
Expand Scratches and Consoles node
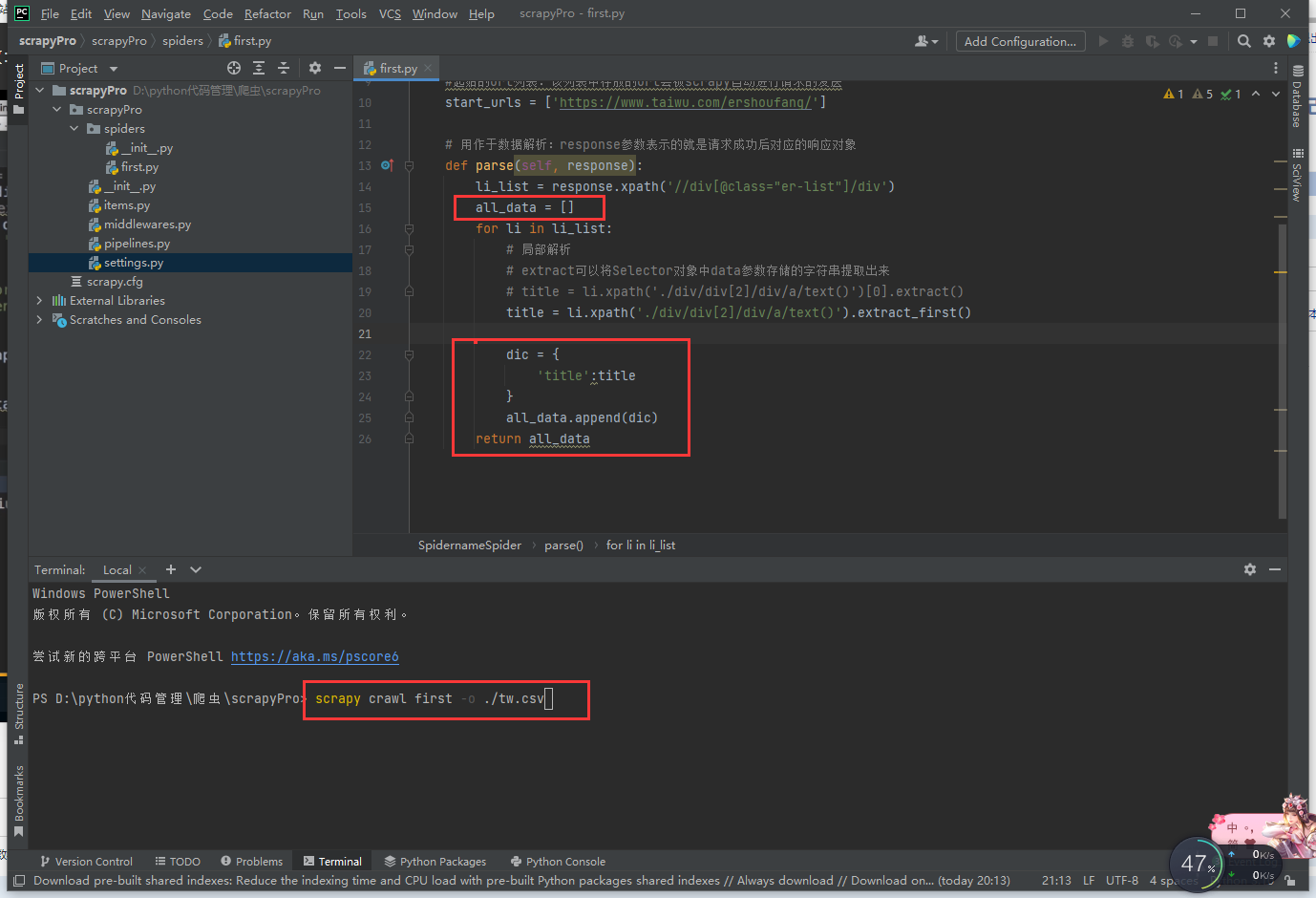(x=39, y=320)
